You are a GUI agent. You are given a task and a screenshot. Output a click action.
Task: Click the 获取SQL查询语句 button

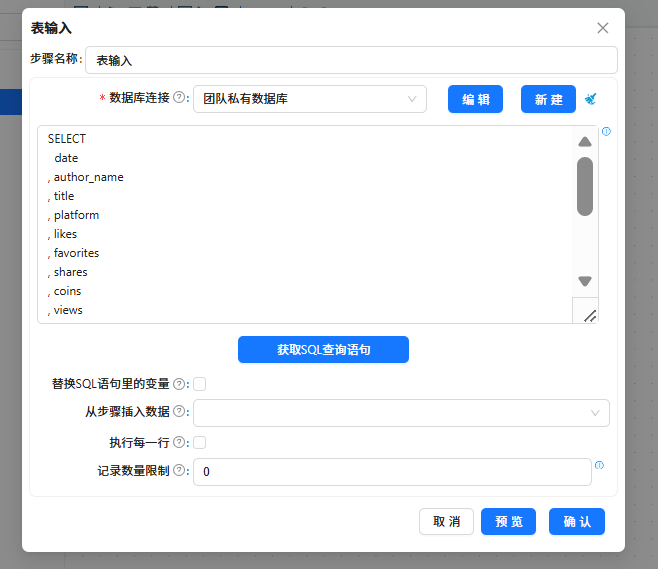(323, 350)
